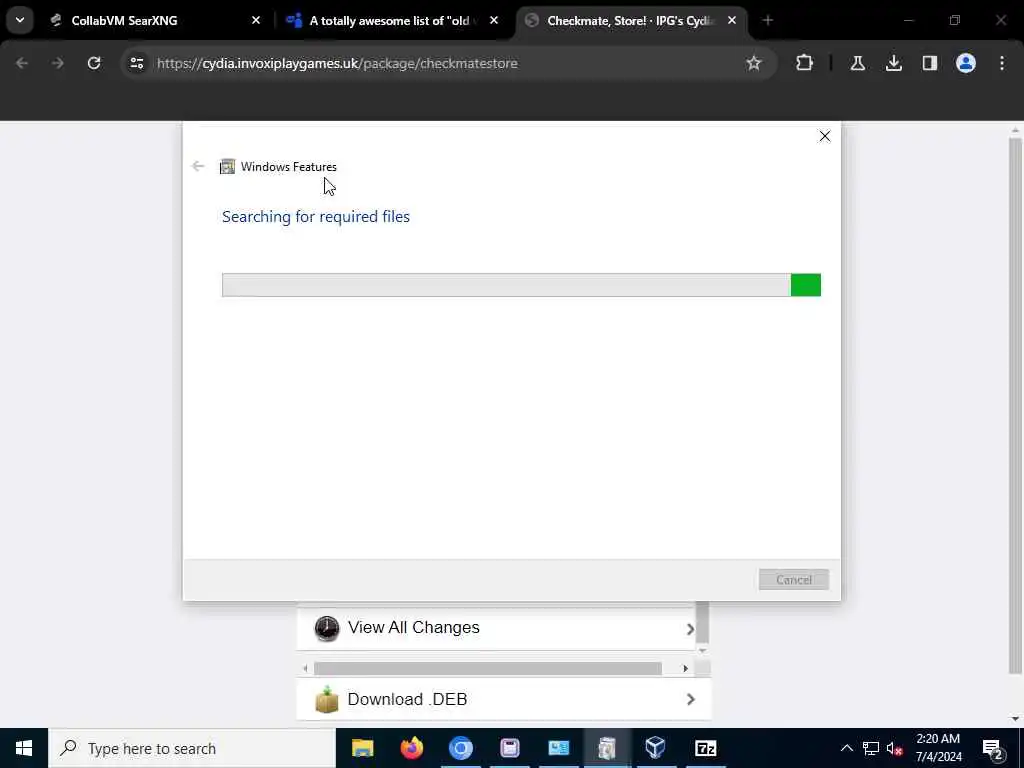The height and width of the screenshot is (768, 1024).
Task: Click the back arrow in Windows Features
Action: pyautogui.click(x=198, y=167)
